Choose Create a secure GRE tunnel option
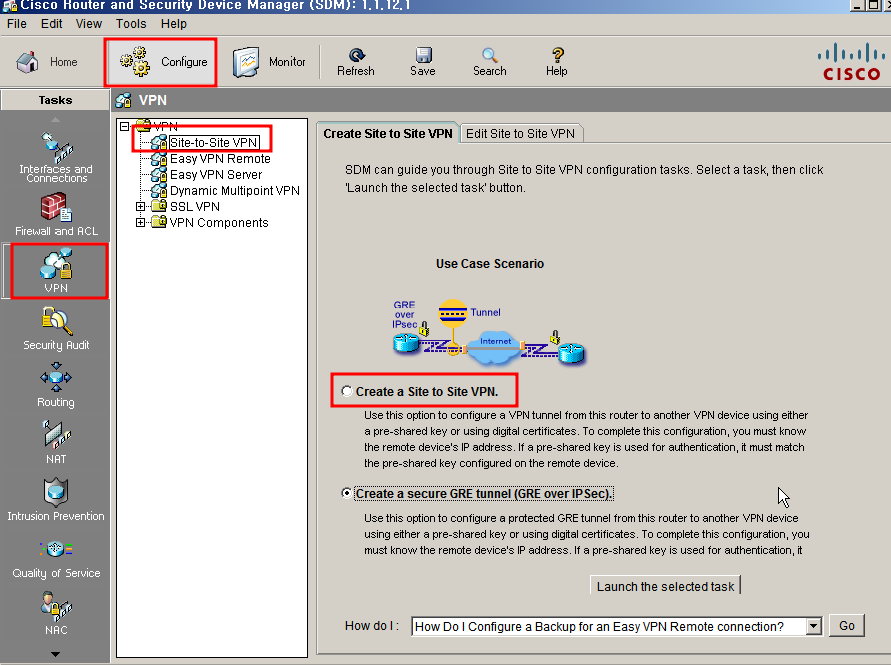This screenshot has height=665, width=891. [346, 493]
